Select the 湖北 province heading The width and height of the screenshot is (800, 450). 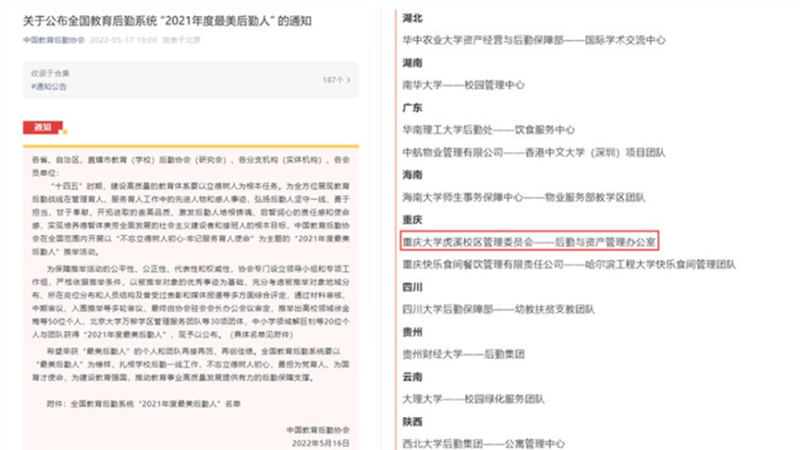[x=412, y=18]
